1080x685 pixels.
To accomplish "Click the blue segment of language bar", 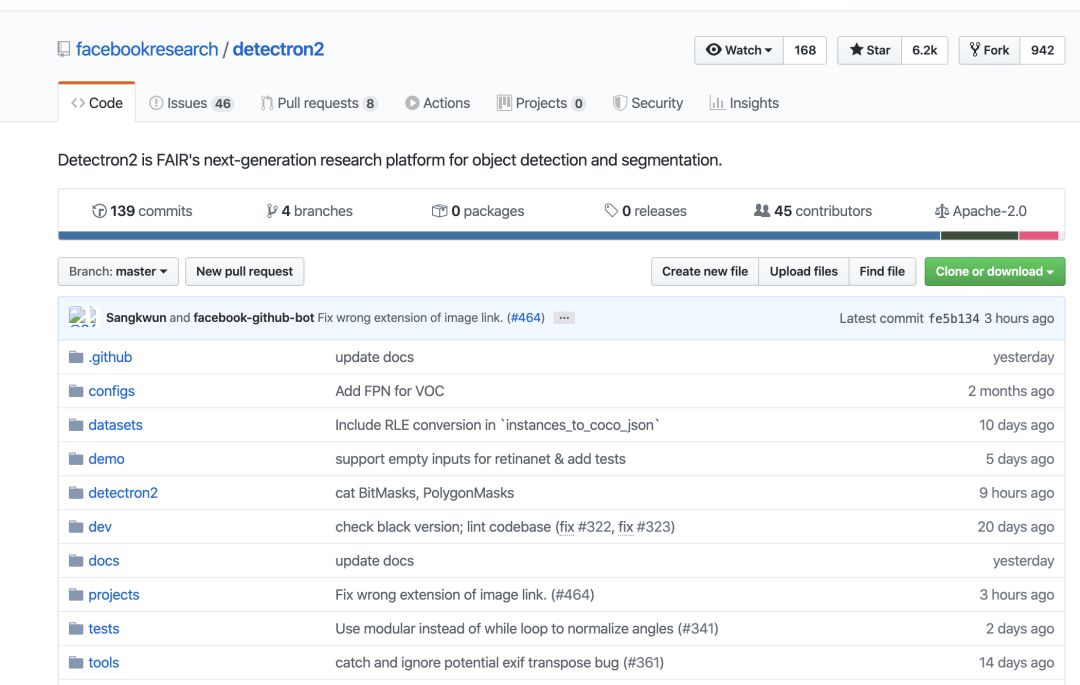I will tap(499, 235).
